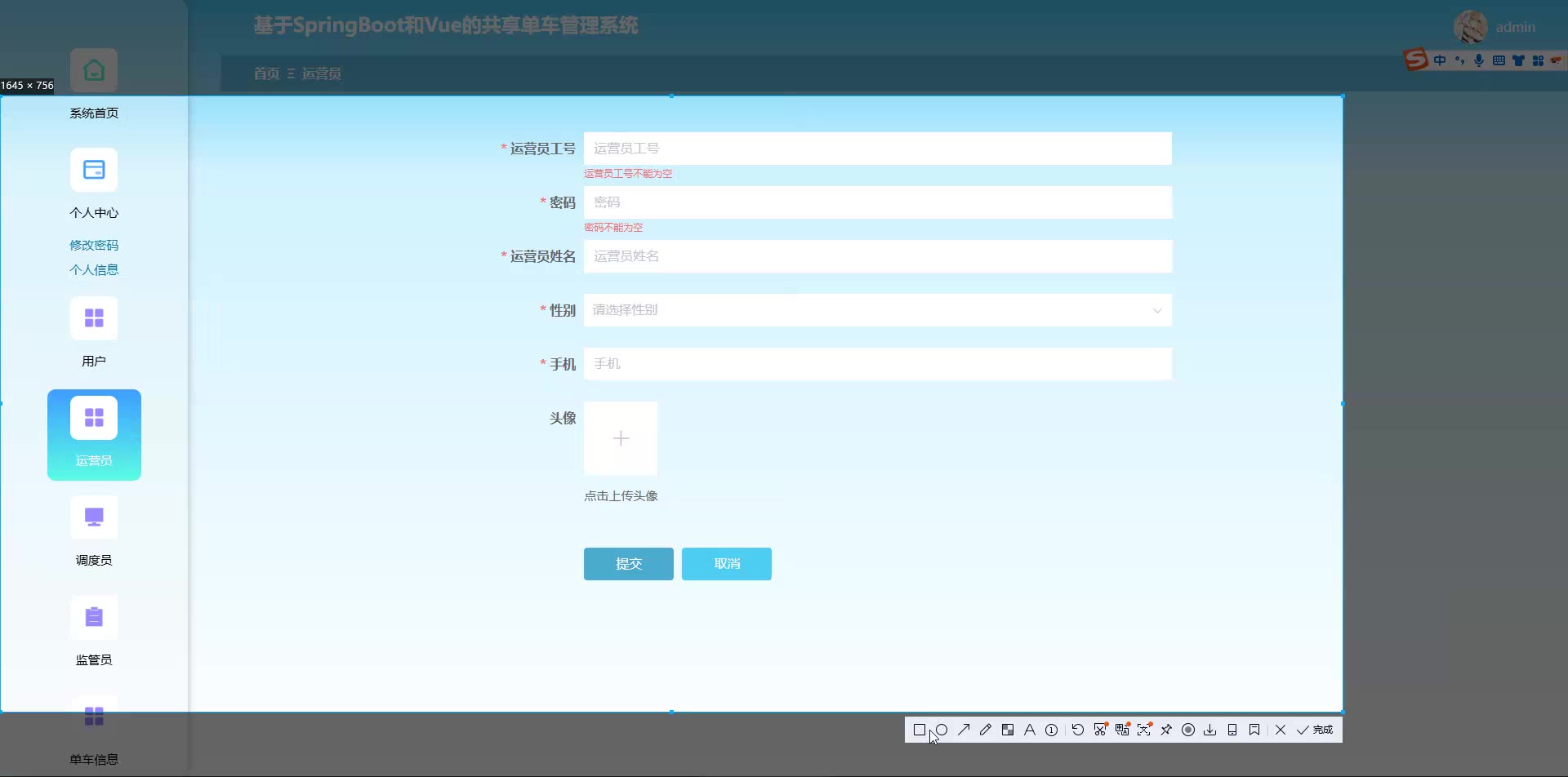The width and height of the screenshot is (1568, 777).
Task: Click the microphone voice input in IME bar
Action: [x=1479, y=60]
